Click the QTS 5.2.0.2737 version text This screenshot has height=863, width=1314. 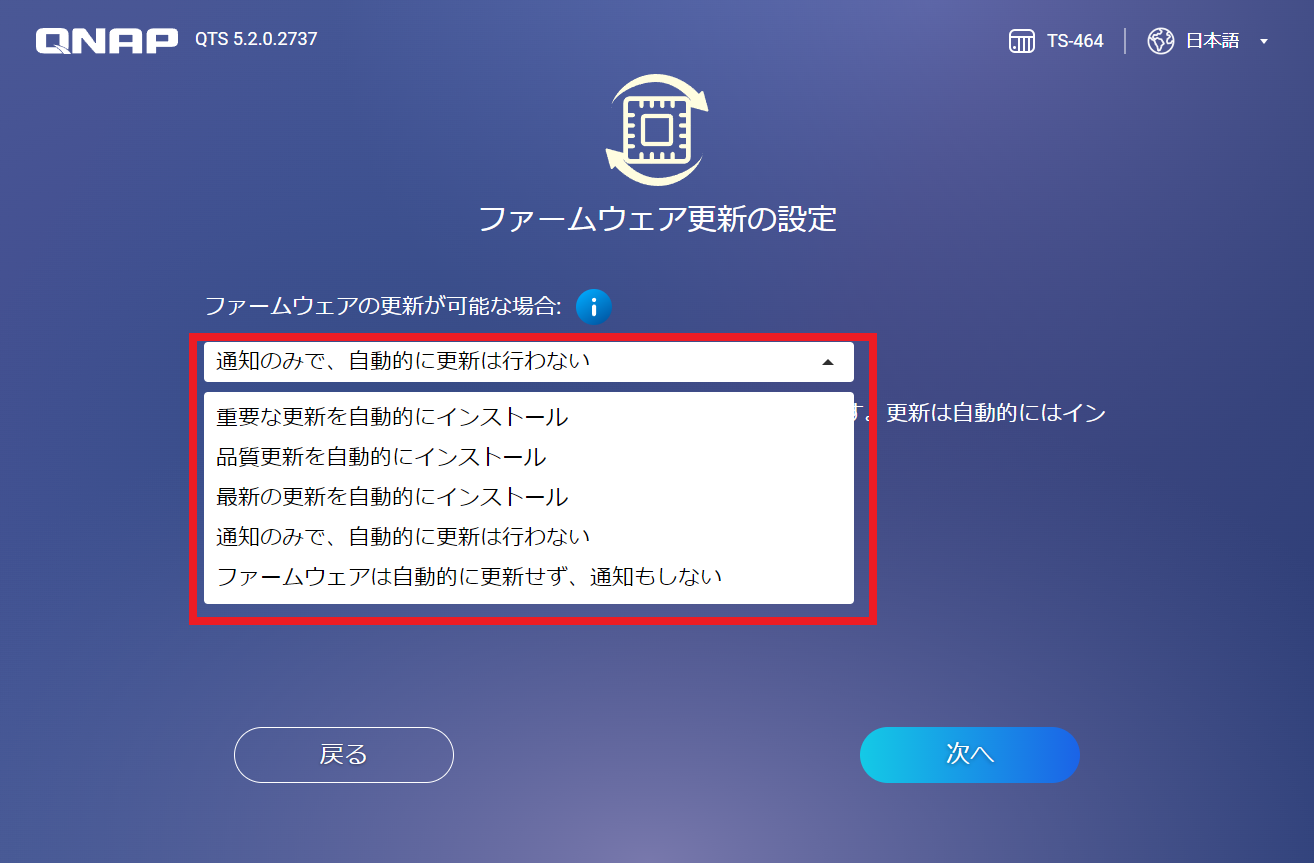[x=256, y=40]
